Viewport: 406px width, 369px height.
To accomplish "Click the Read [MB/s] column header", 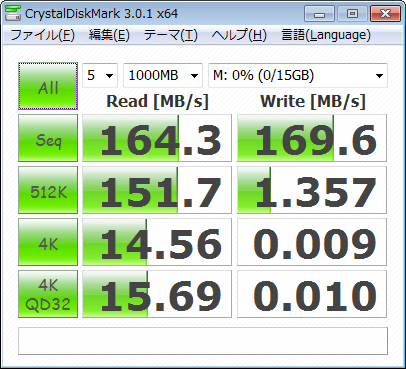I will point(157,101).
